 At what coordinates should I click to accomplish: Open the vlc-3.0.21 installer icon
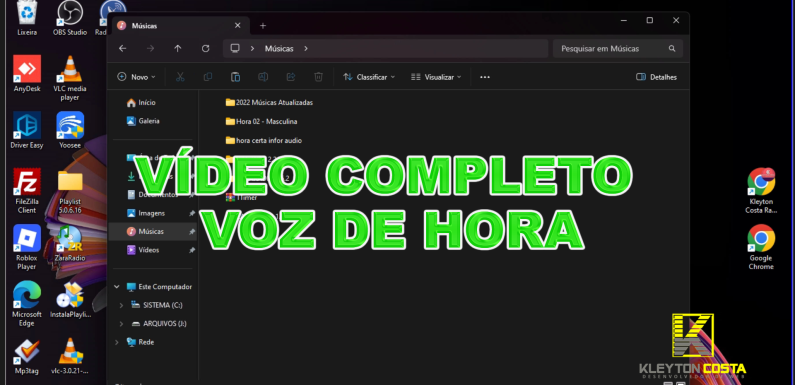pos(70,356)
